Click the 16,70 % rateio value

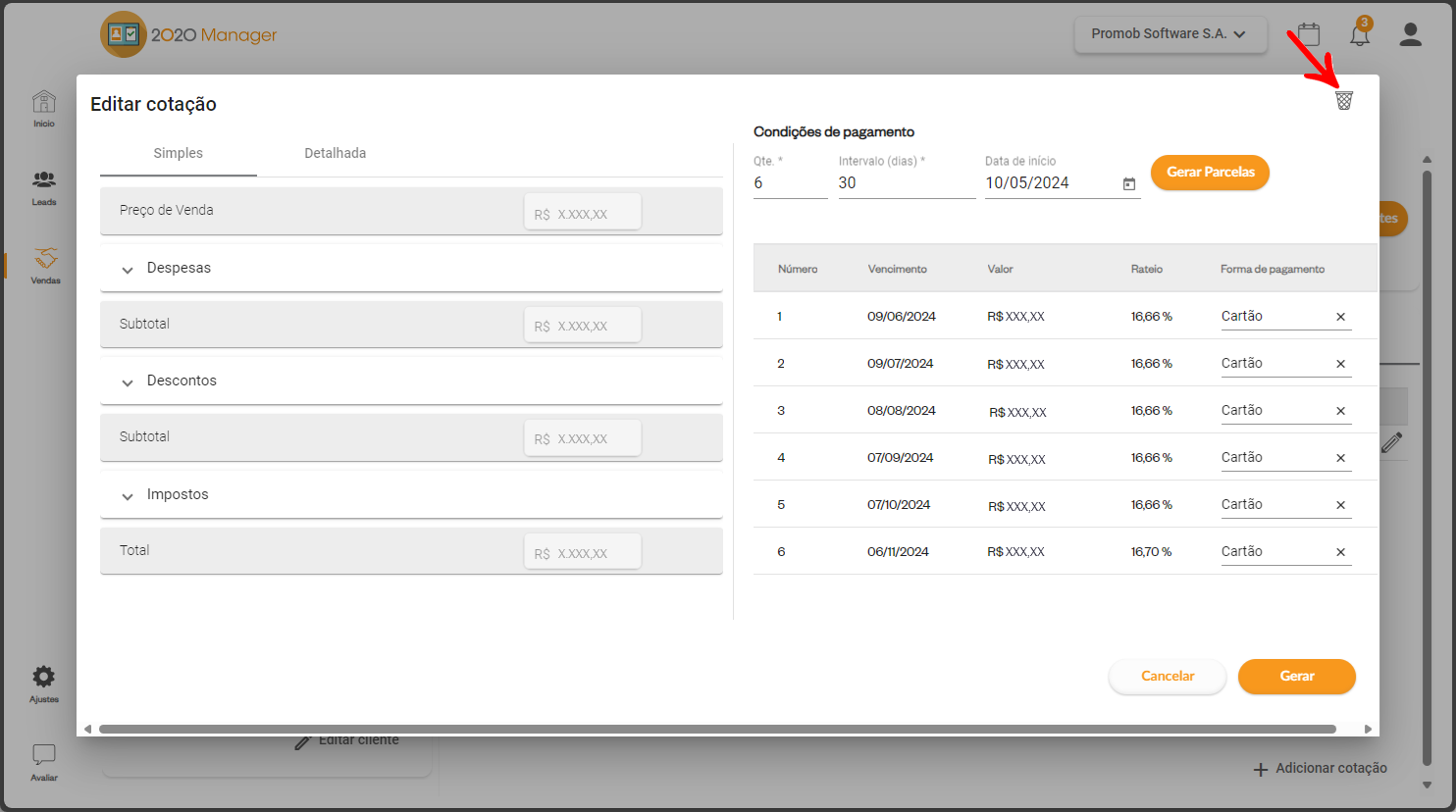pos(1151,552)
